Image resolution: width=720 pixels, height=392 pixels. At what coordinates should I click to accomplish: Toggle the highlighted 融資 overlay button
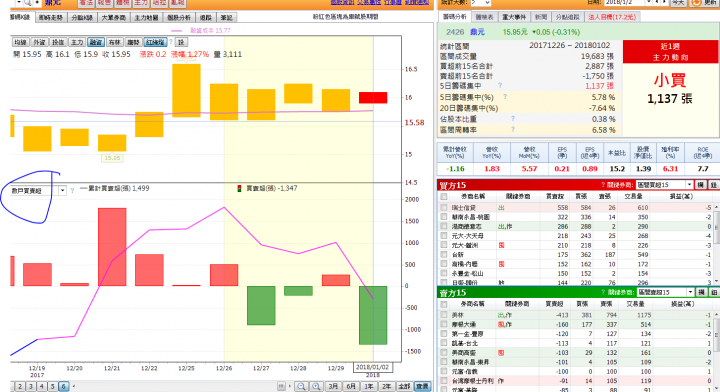96,42
